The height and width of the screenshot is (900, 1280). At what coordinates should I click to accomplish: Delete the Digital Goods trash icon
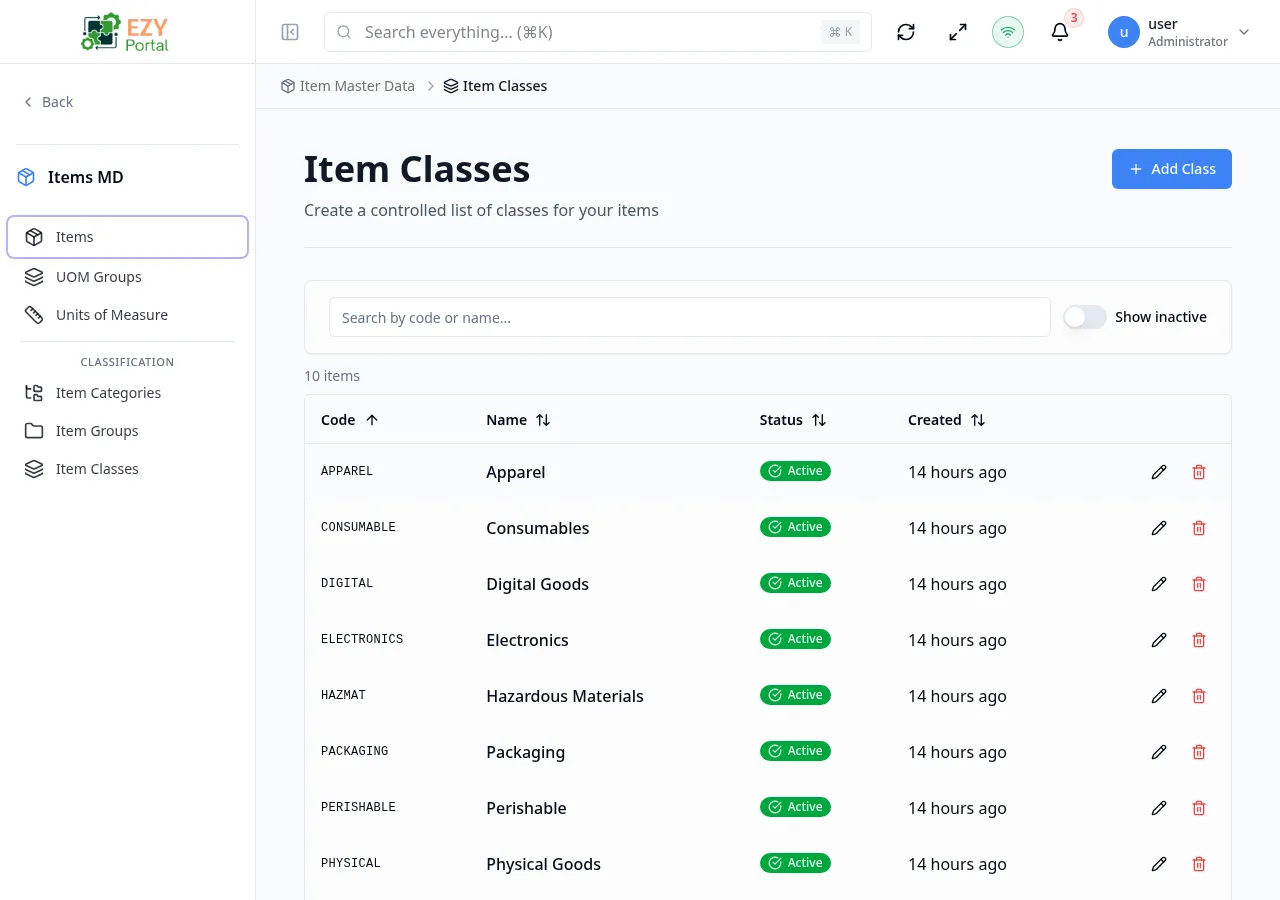(1199, 584)
